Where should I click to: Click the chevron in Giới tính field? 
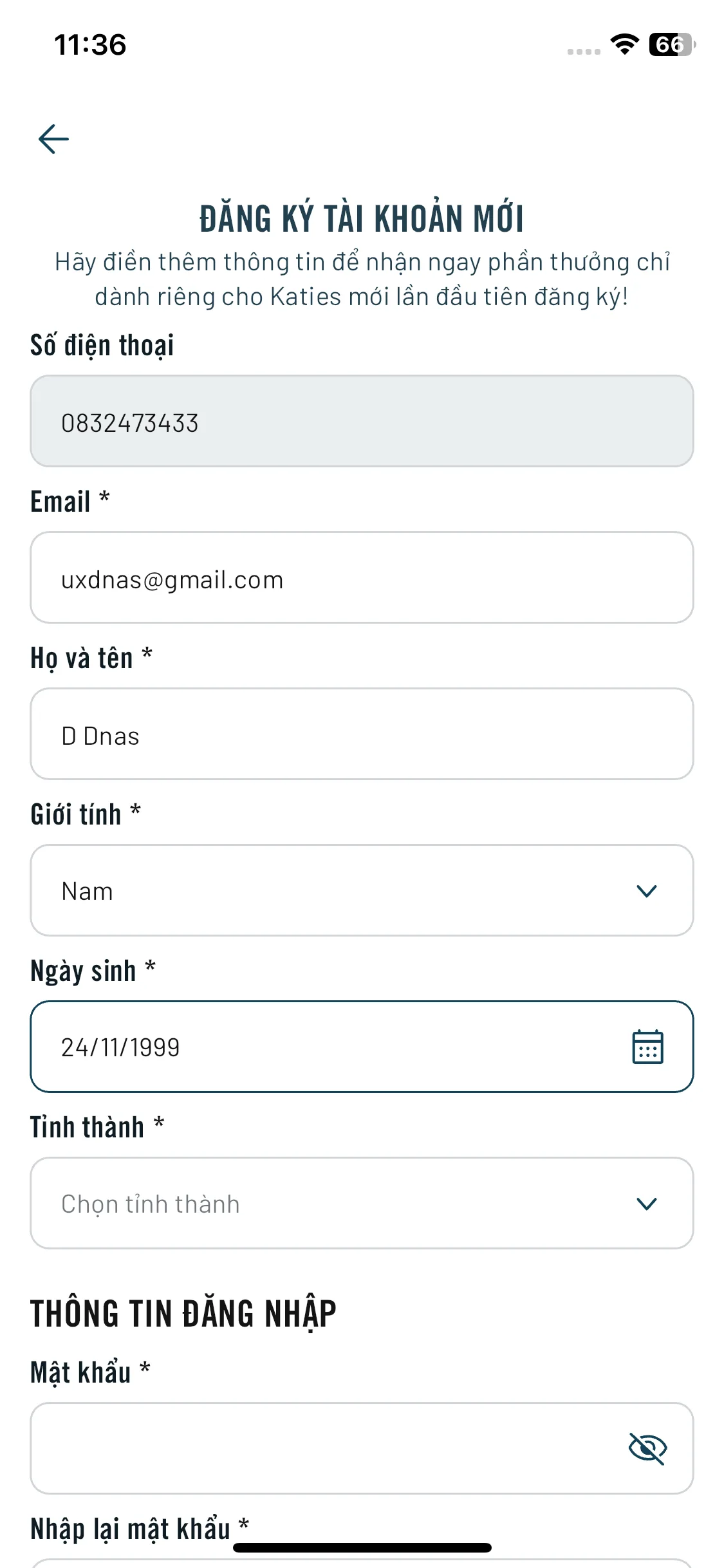646,891
